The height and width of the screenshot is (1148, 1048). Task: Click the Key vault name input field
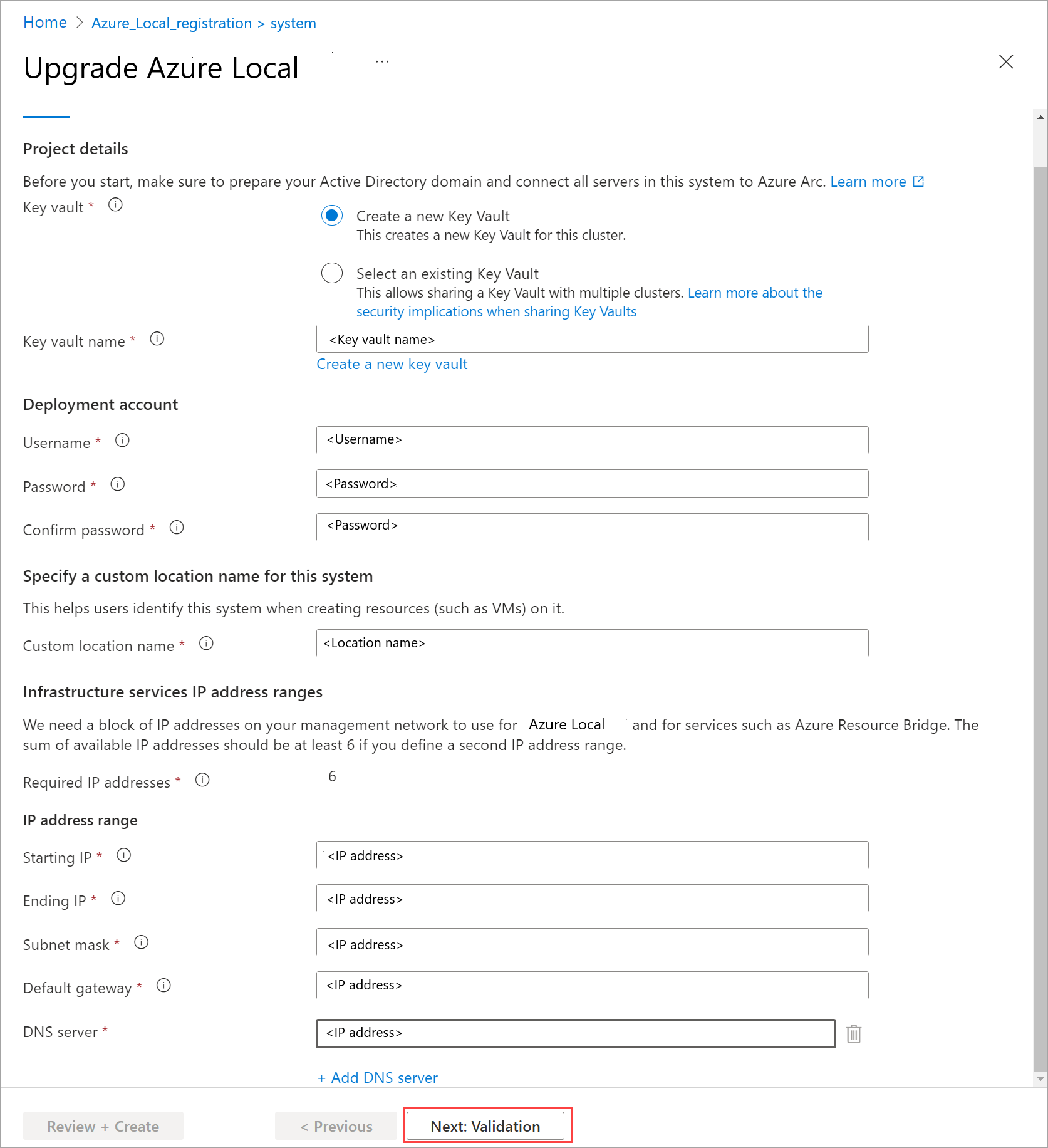click(592, 339)
